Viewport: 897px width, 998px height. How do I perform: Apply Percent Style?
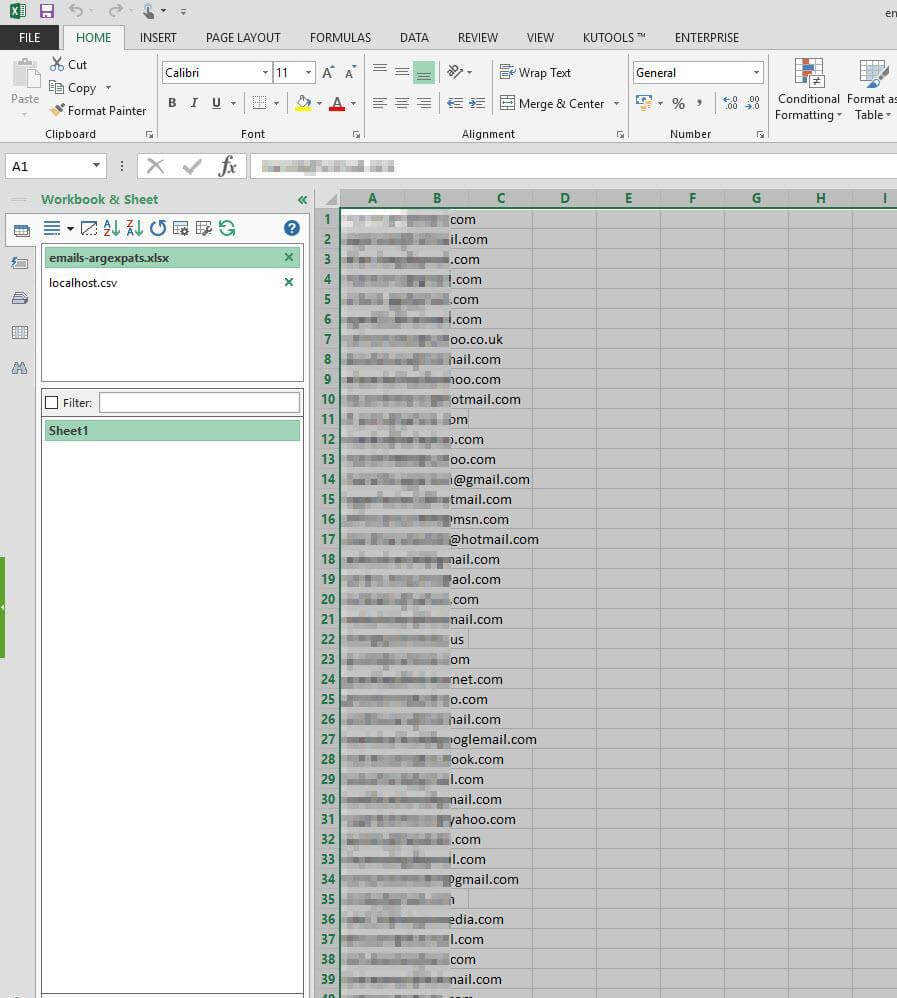pyautogui.click(x=679, y=103)
